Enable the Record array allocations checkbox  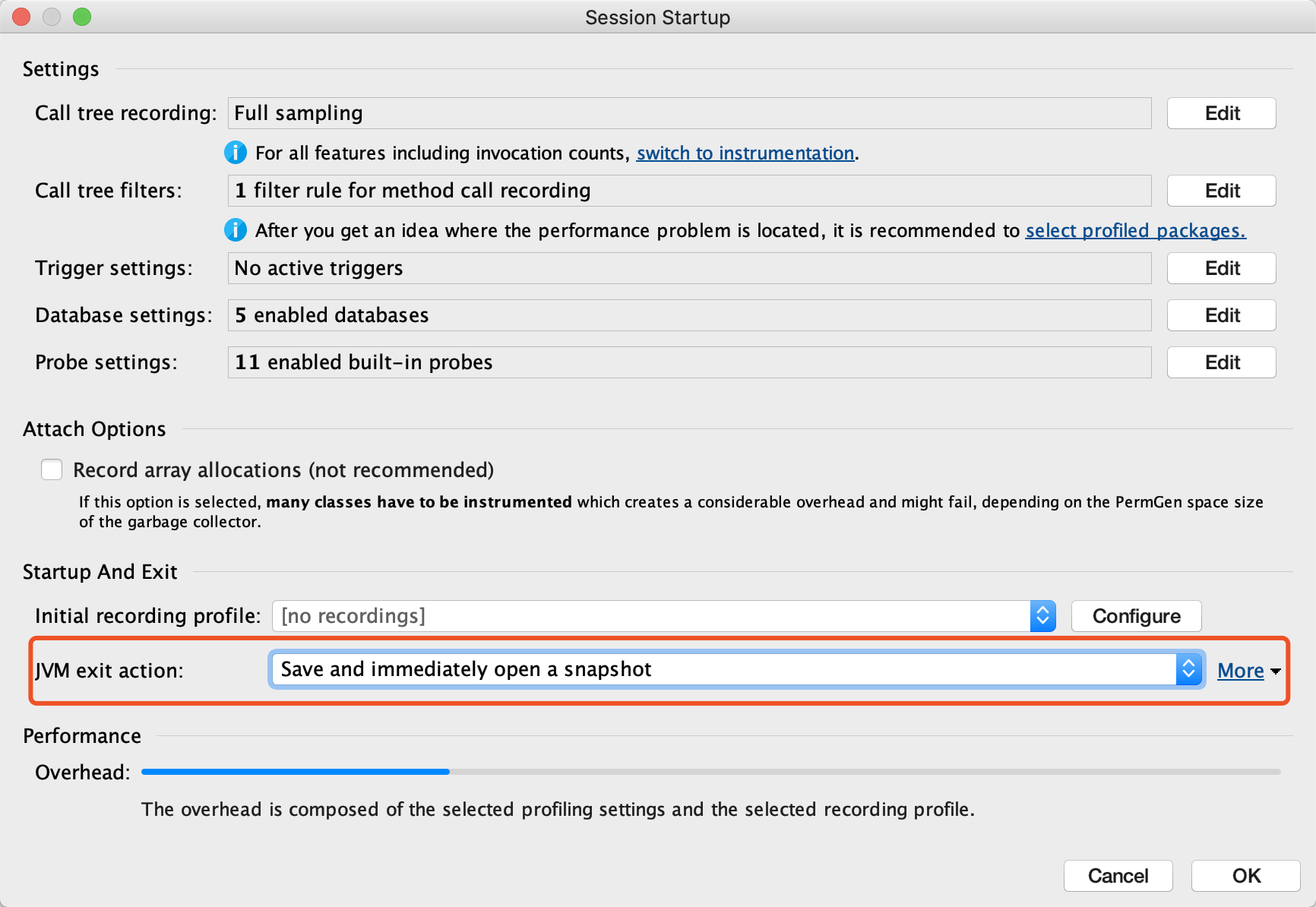click(51, 469)
